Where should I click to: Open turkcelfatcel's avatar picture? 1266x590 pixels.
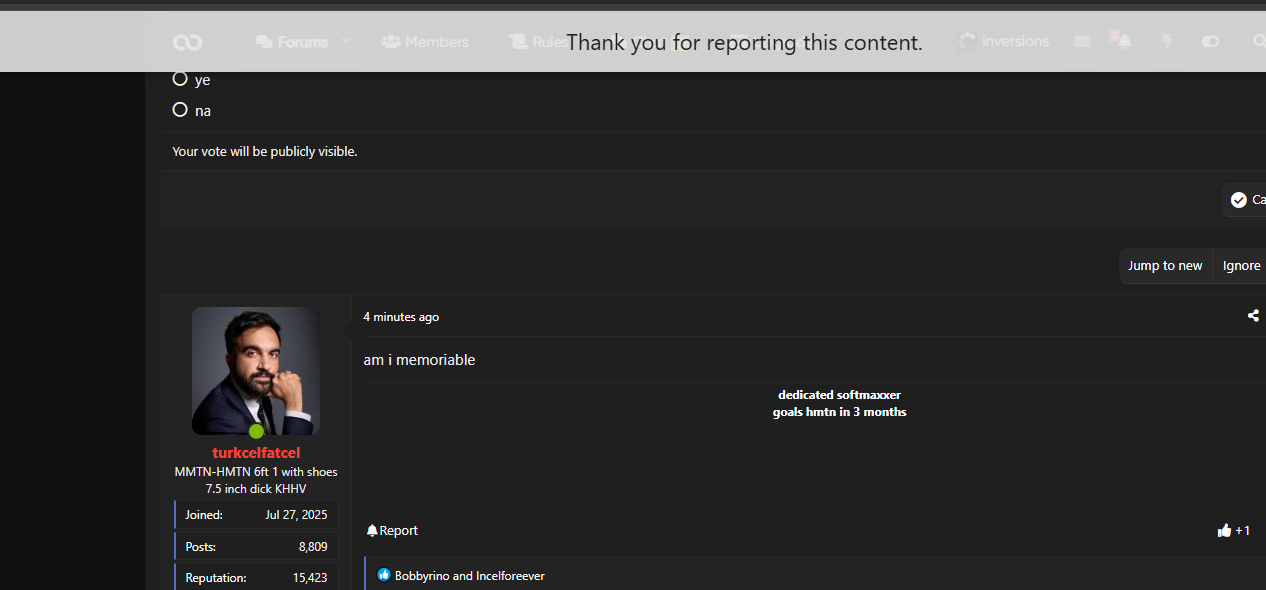(256, 371)
